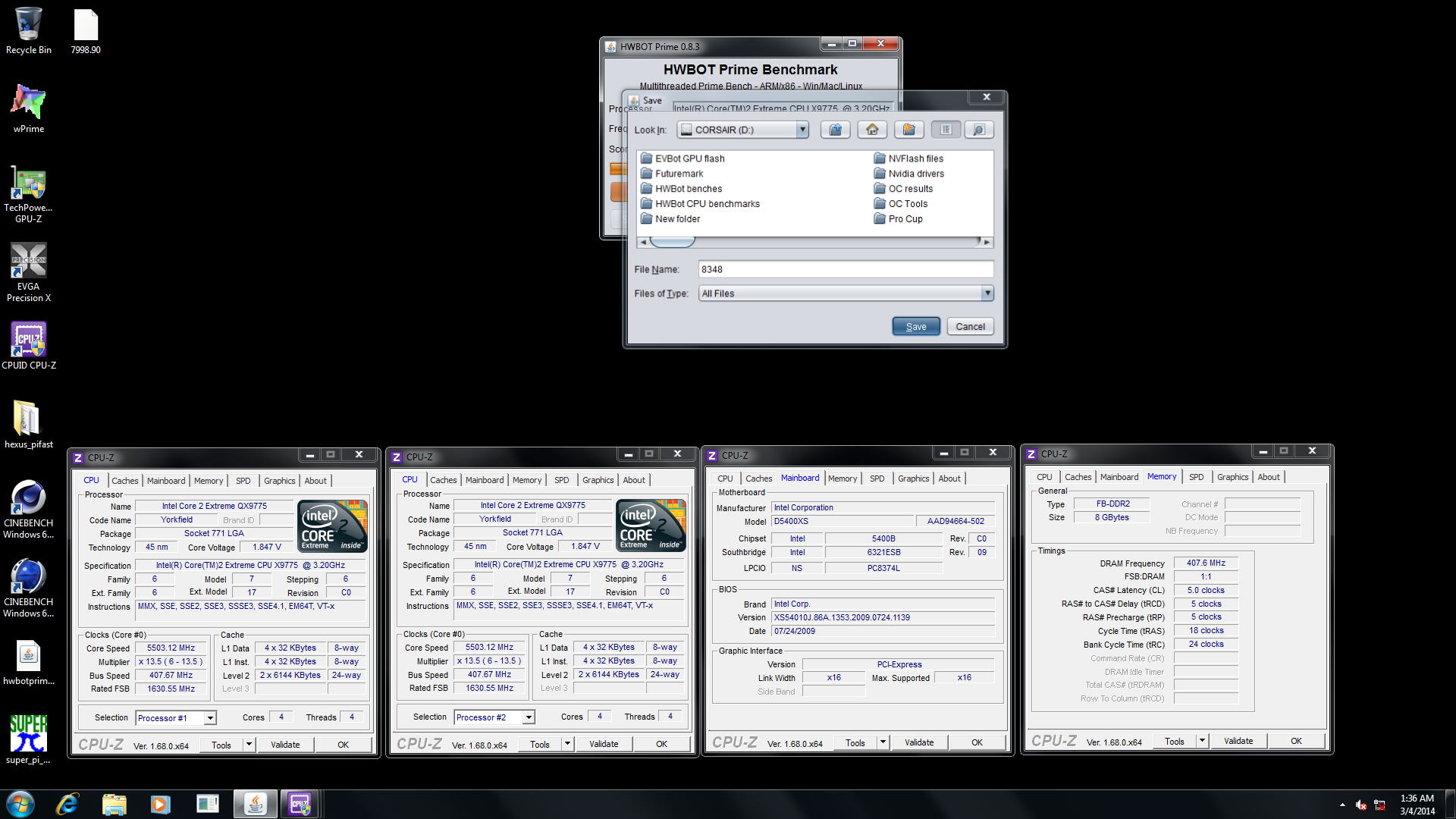Open the HWBot CPU benchmarks folder
The height and width of the screenshot is (819, 1456).
coord(700,204)
